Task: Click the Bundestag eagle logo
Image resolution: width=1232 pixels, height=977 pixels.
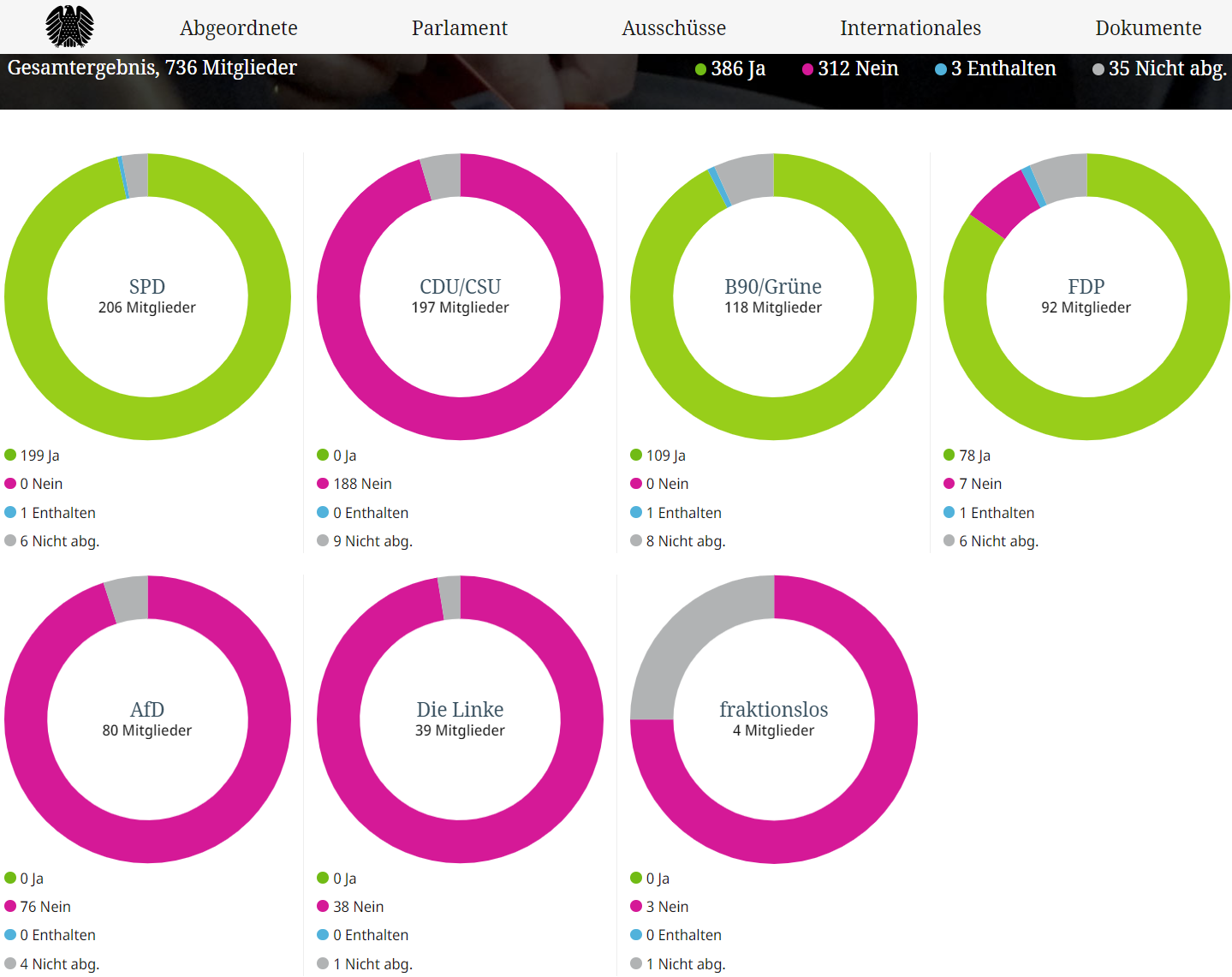Action: 70,27
